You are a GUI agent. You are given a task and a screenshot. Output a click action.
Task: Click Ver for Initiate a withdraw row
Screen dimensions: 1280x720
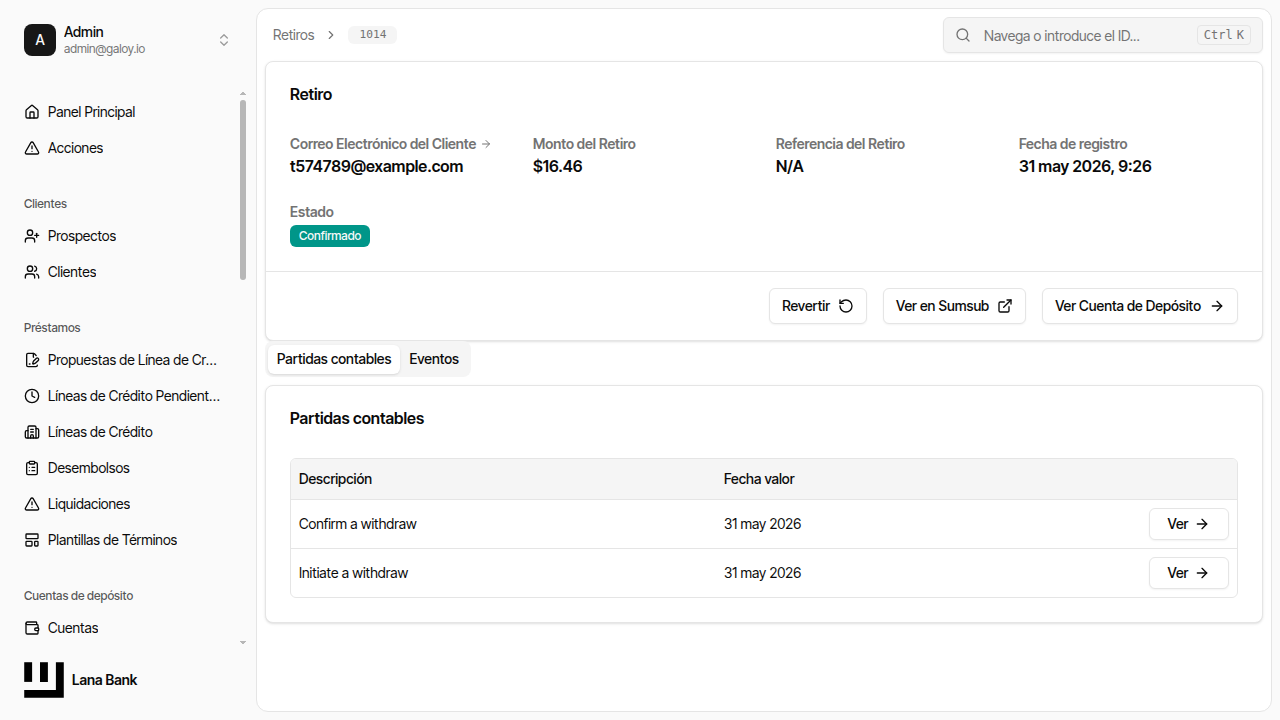coord(1189,573)
